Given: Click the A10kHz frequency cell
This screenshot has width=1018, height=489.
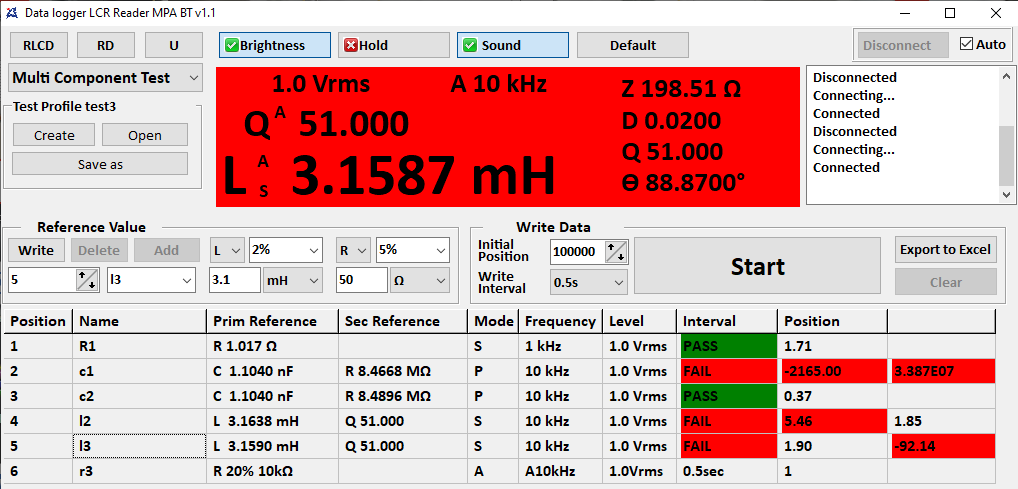Looking at the screenshot, I should 561,471.
